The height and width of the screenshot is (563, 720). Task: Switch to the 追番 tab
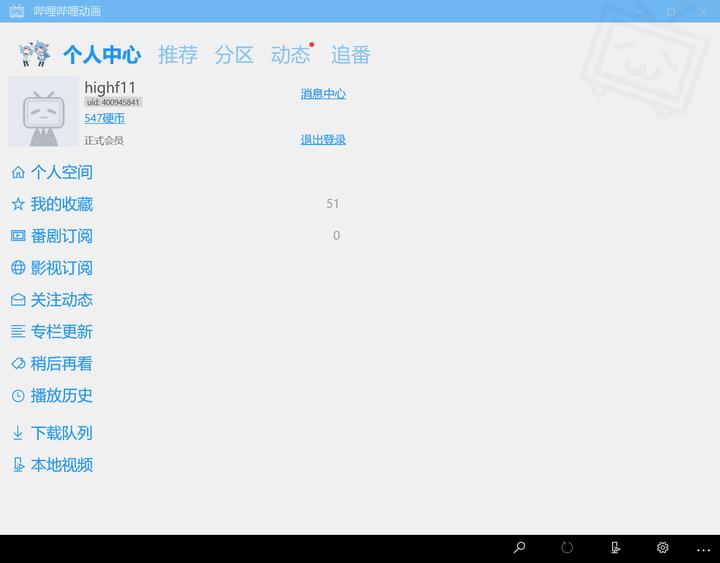pos(351,55)
